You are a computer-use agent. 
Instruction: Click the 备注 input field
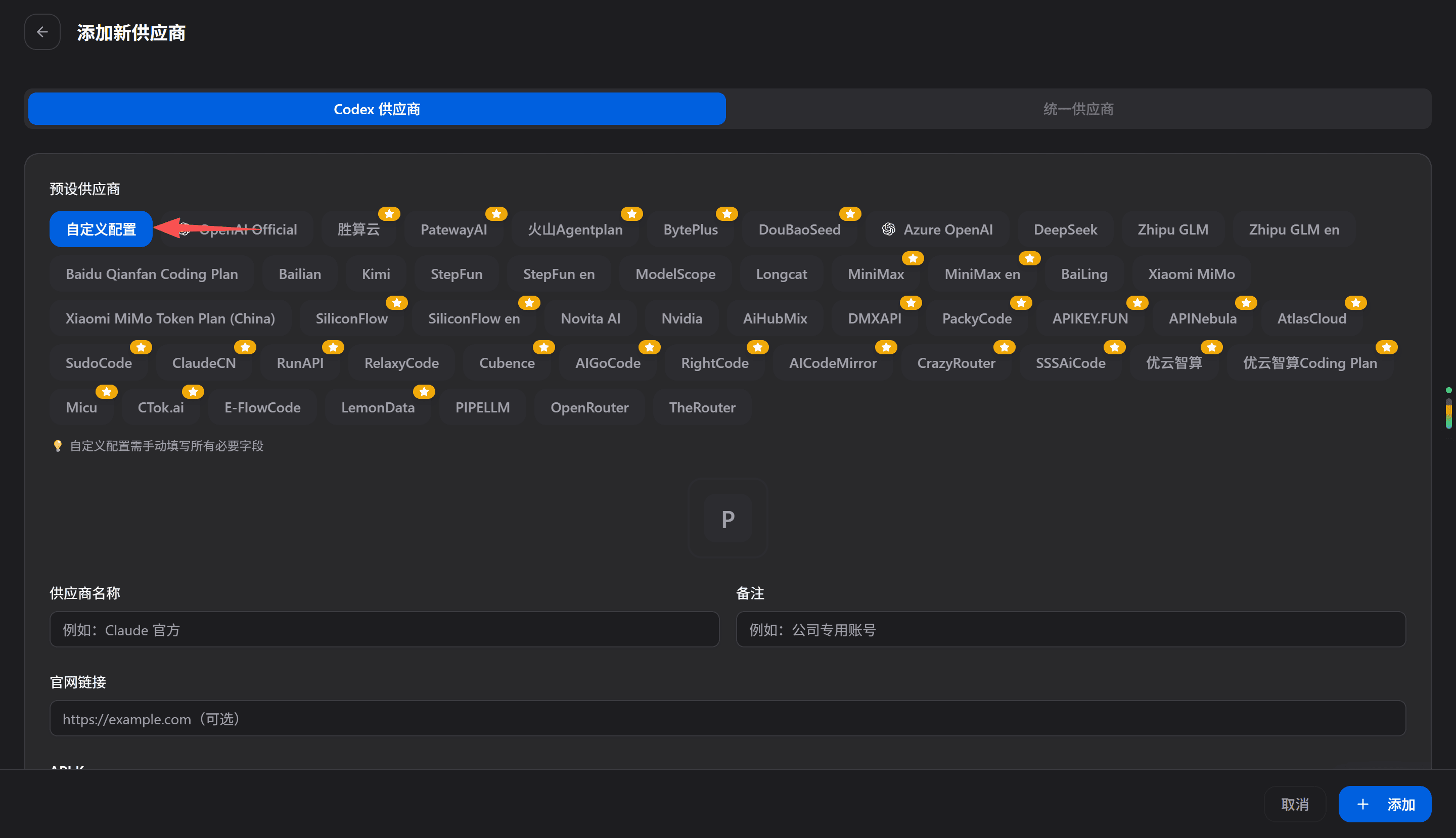[x=1071, y=630]
